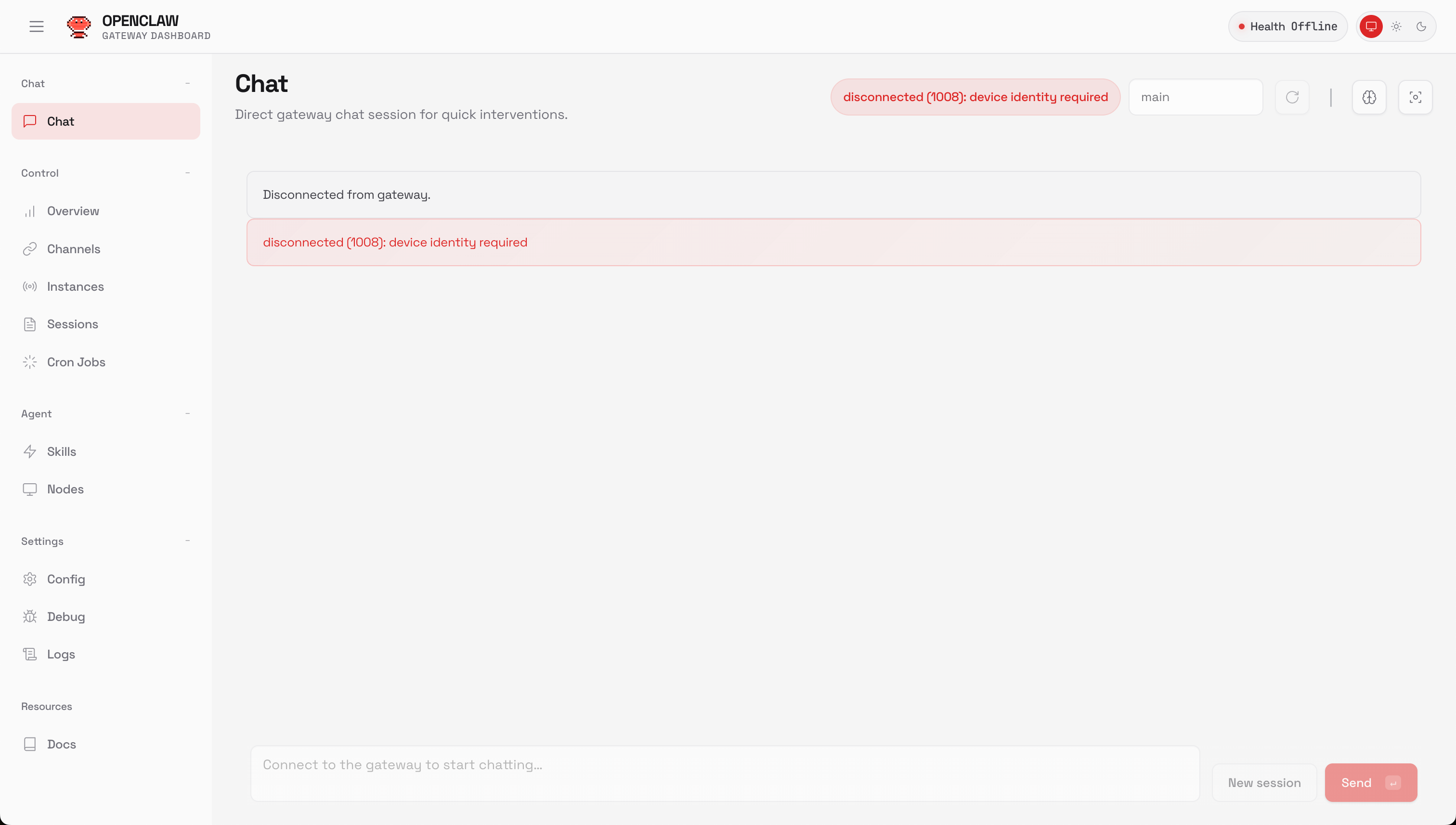Open the Skills lightning icon
The width and height of the screenshot is (1456, 825).
pyautogui.click(x=30, y=451)
